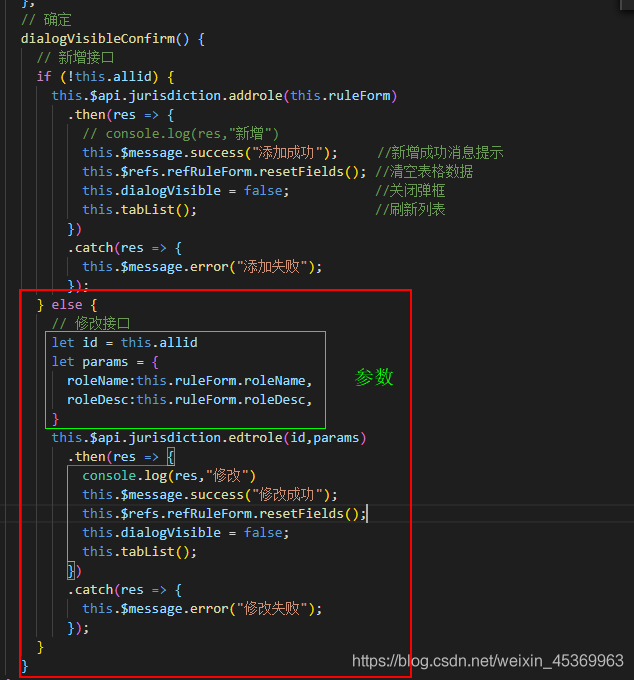This screenshot has width=634, height=680.
Task: Click the line 'if (!this.allid) {'
Action: click(105, 77)
